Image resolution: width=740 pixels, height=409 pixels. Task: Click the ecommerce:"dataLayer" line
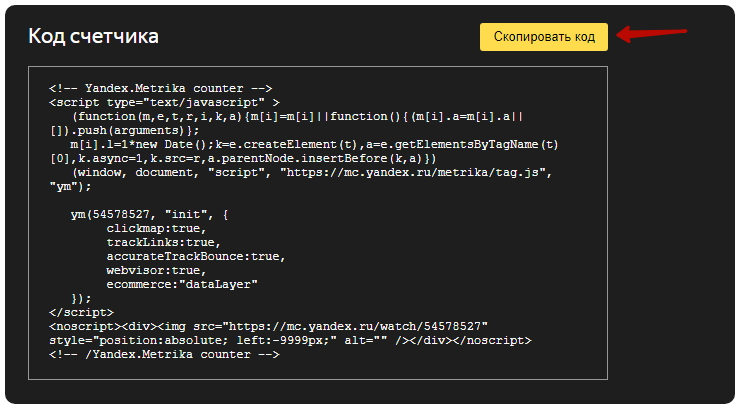(181, 284)
